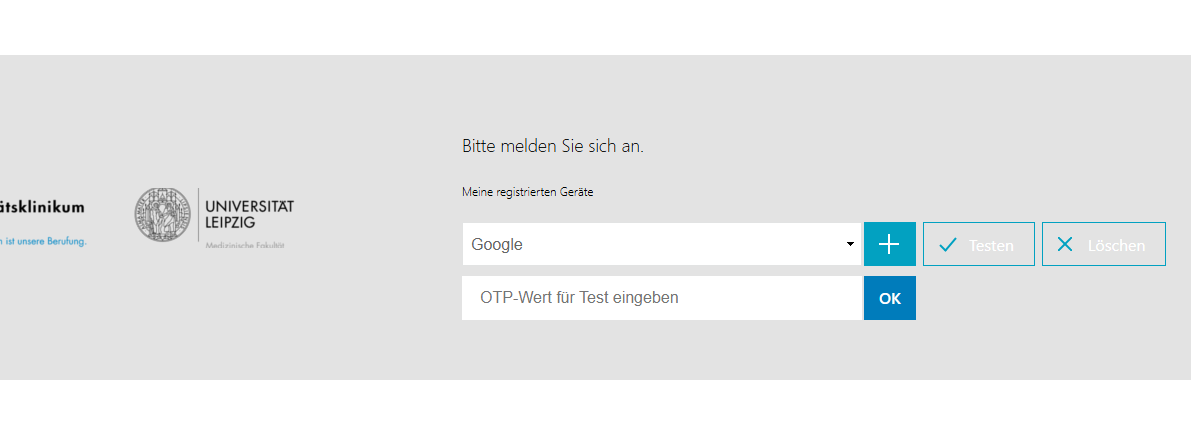The image size is (1191, 426).
Task: Click the 'Meine registrierten Geräte' label
Action: pos(527,192)
